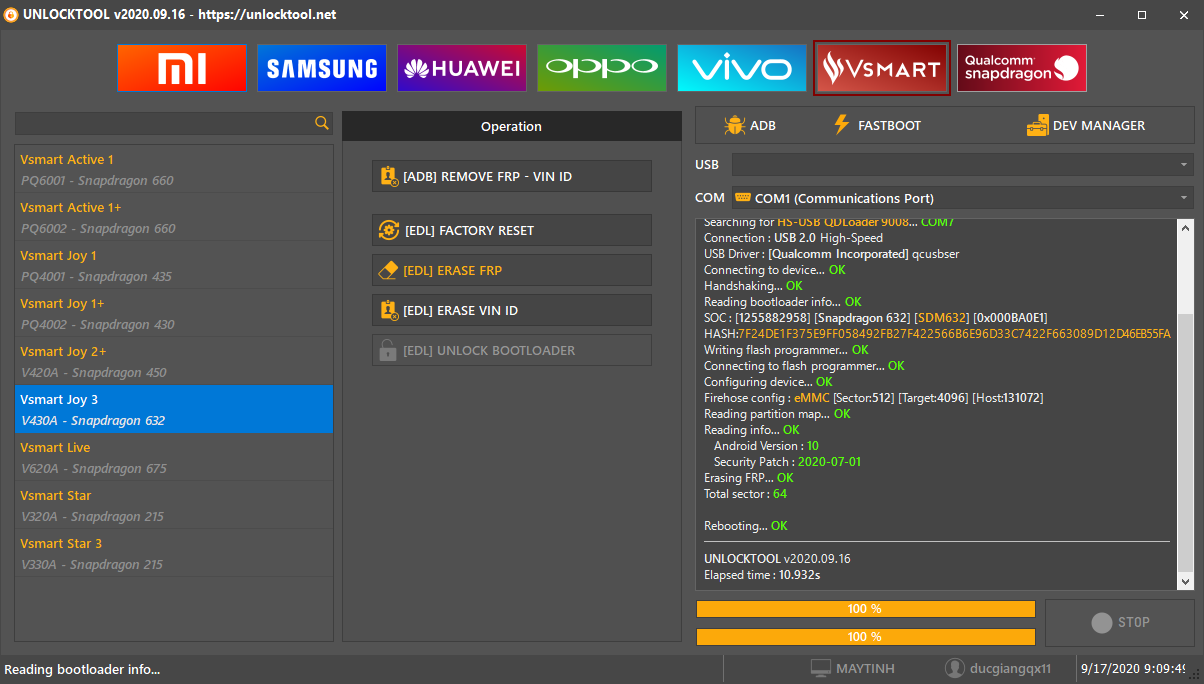Switch to the Samsung brand section
Viewport: 1204px width, 684px height.
pyautogui.click(x=321, y=68)
